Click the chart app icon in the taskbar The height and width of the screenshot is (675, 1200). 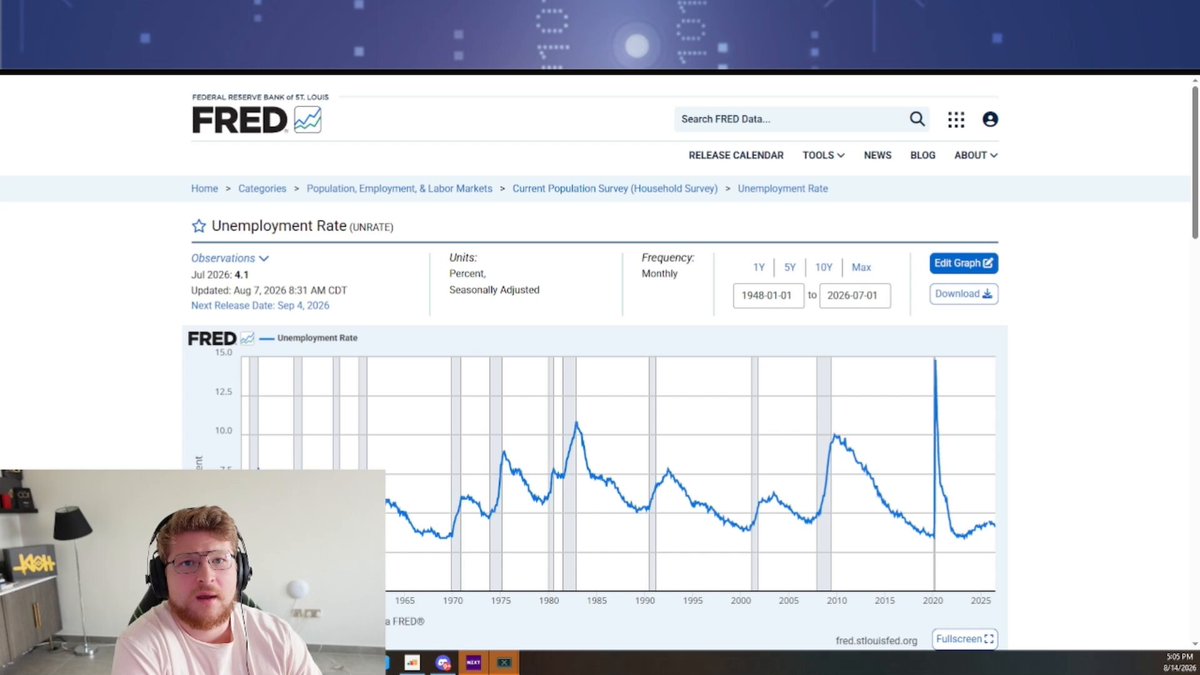tap(411, 662)
